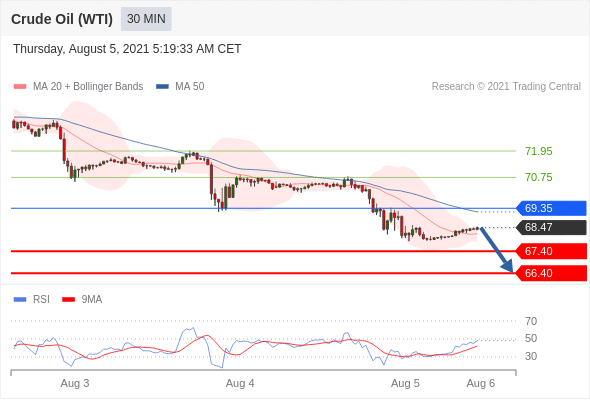Toggle the MA 50 legend label
590x400 pixels.
190,87
